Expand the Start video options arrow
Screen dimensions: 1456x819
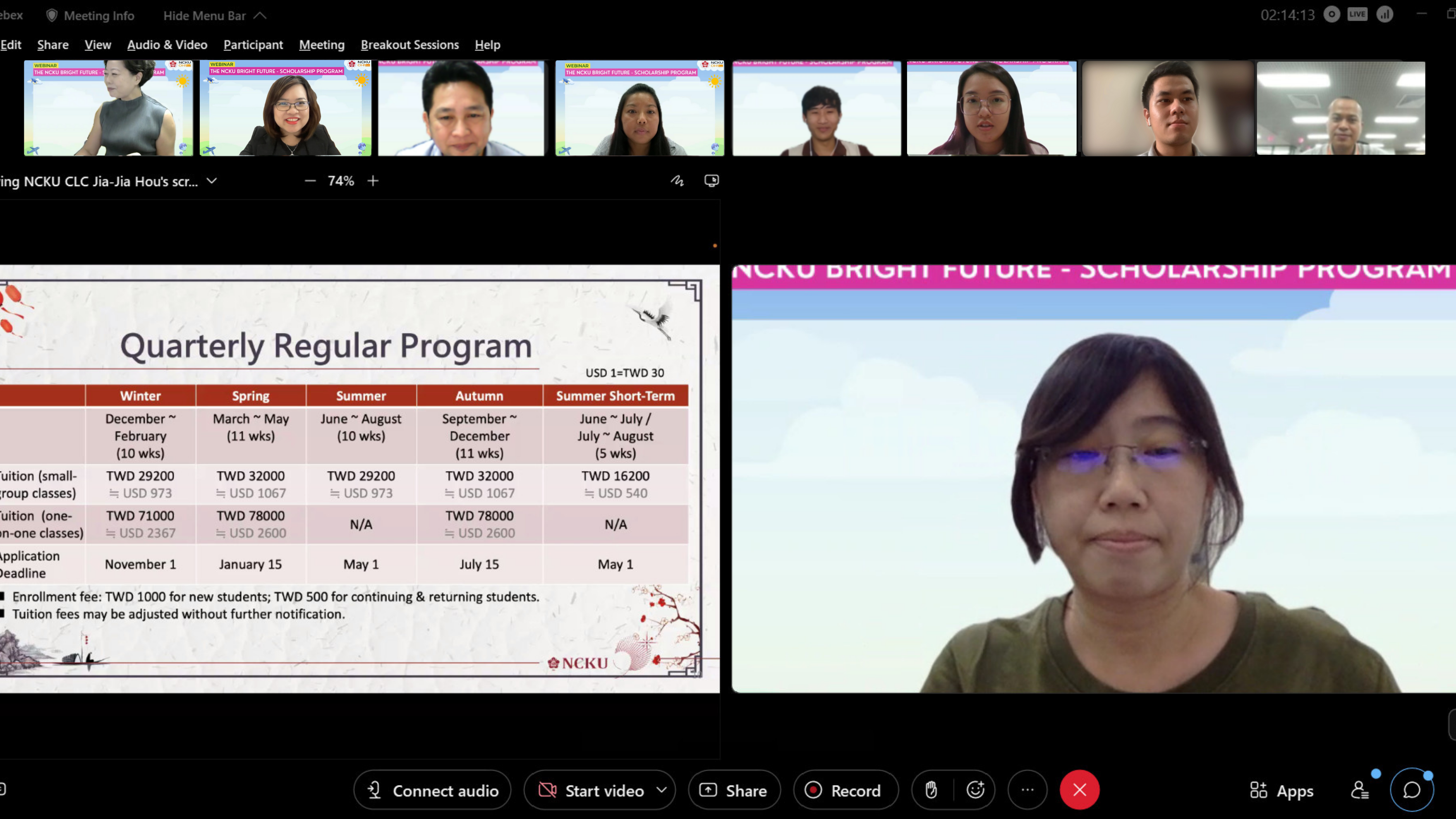(662, 790)
